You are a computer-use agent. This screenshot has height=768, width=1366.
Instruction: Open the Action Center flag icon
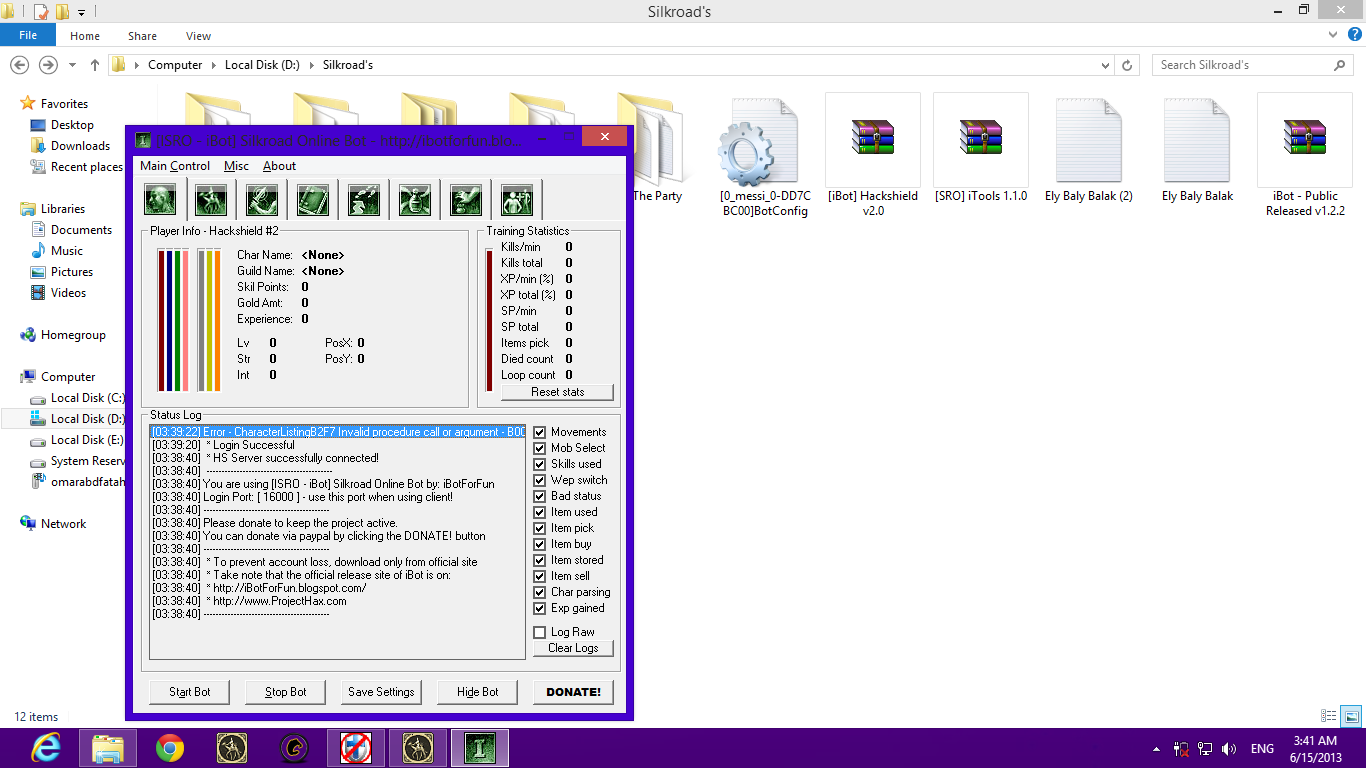click(x=1182, y=748)
